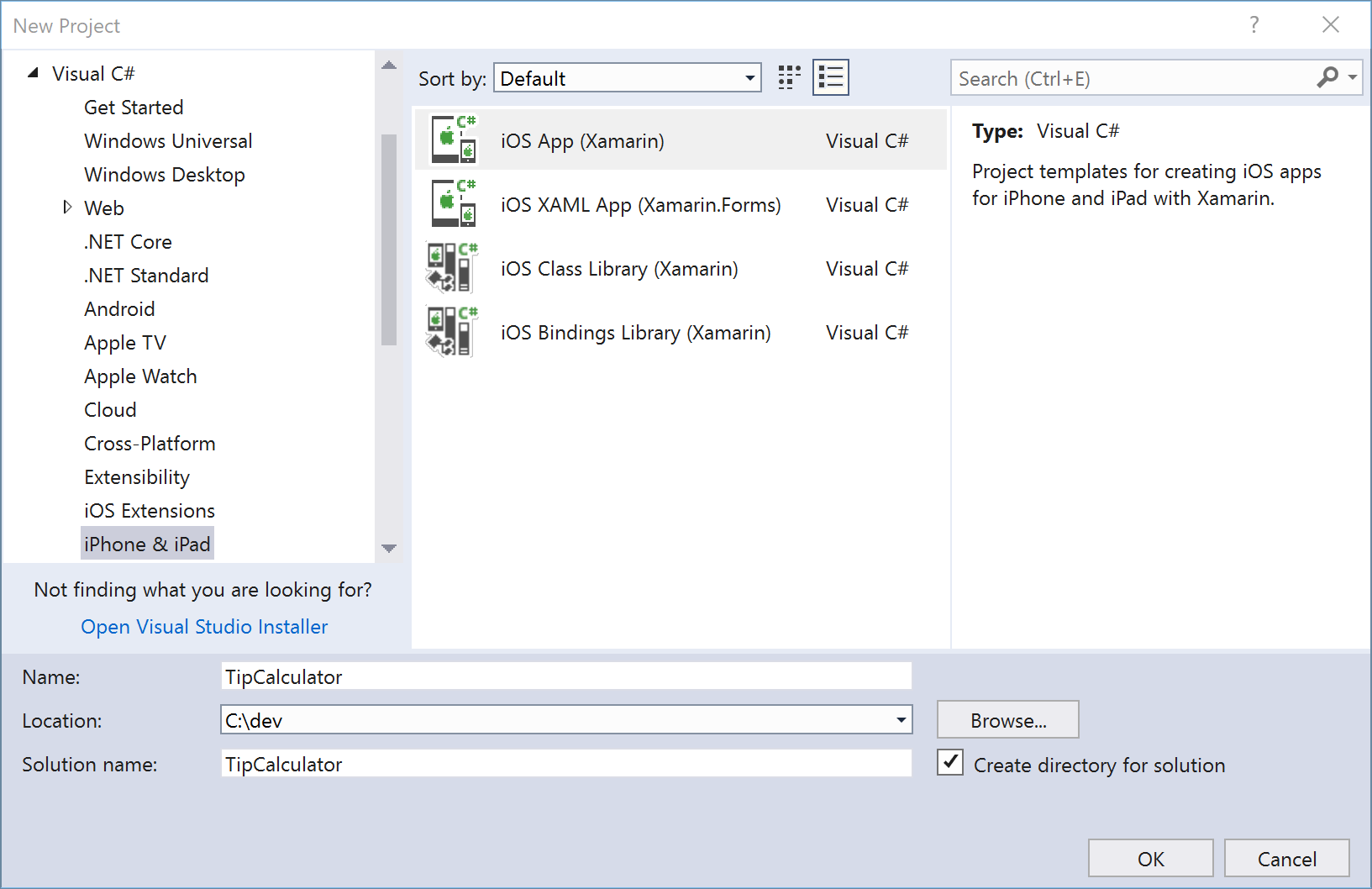Select "iOS XAML App (Xamarin.Forms)" template name

pyautogui.click(x=641, y=205)
